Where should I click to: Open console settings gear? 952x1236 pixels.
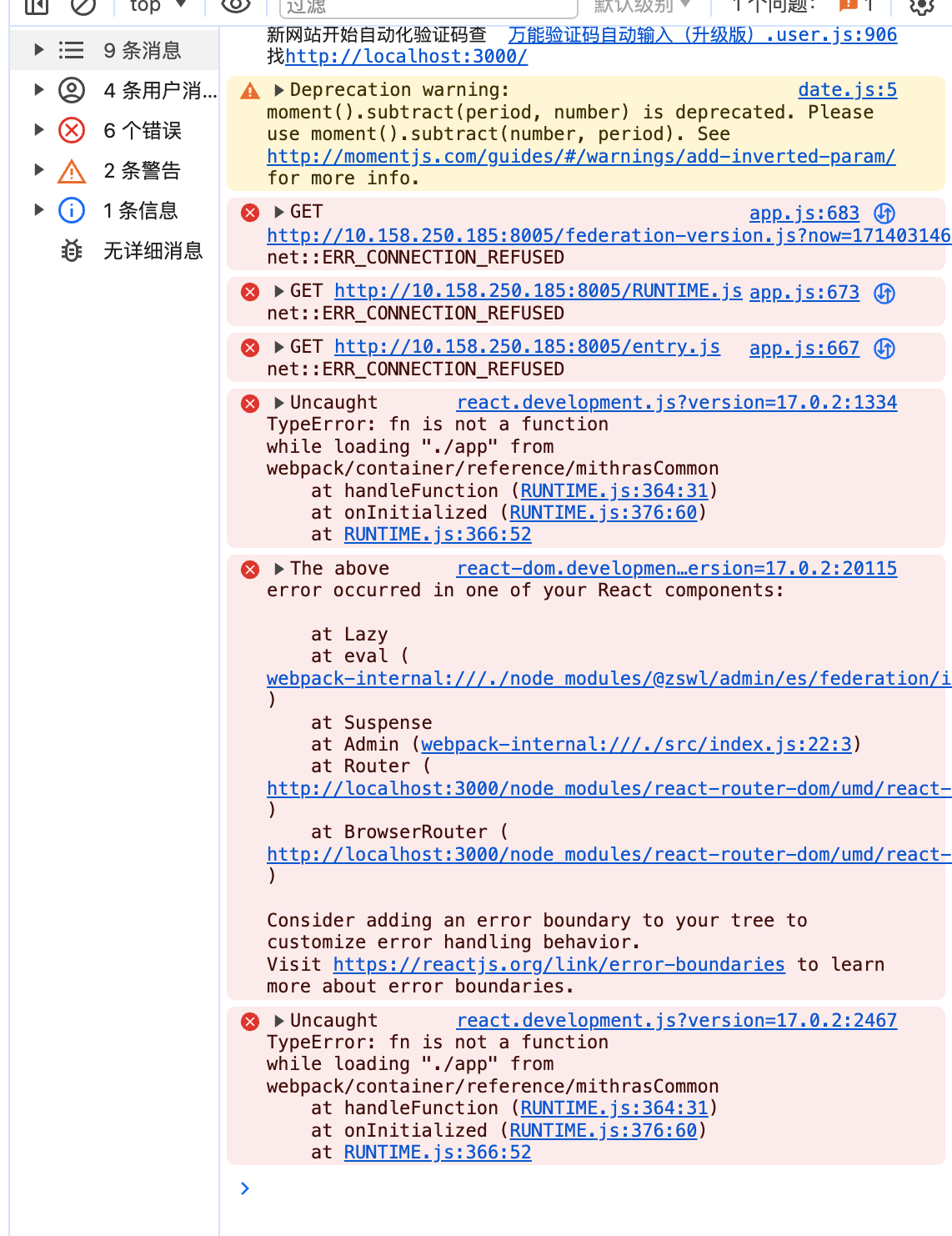pos(921,7)
